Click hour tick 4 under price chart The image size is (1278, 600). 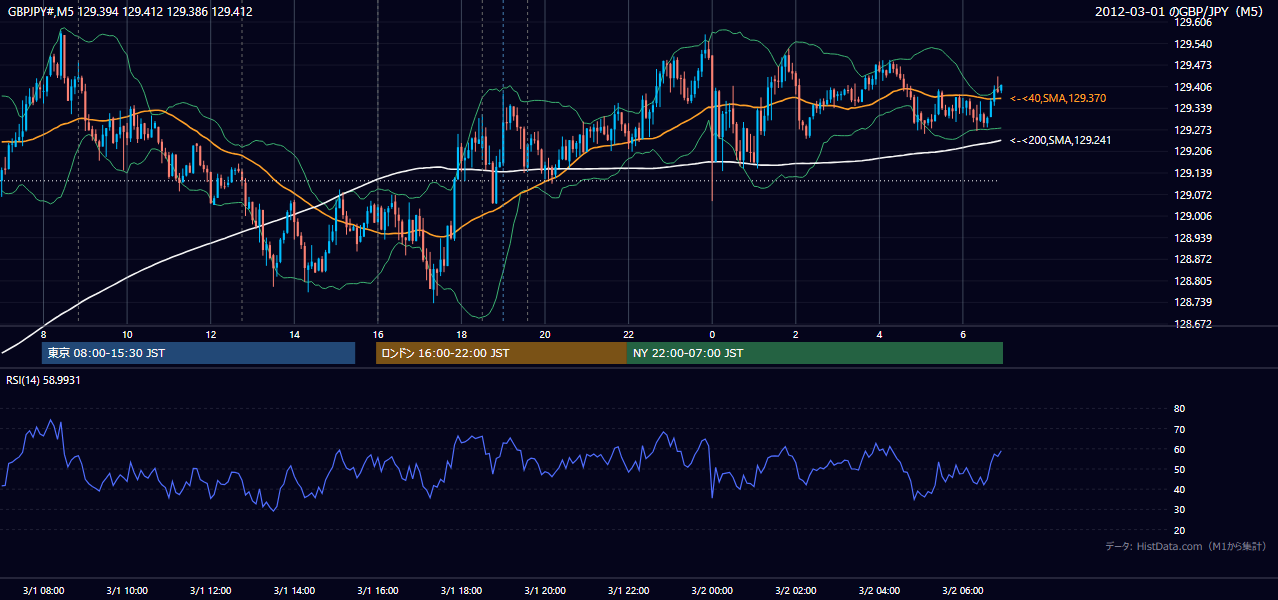click(x=879, y=334)
